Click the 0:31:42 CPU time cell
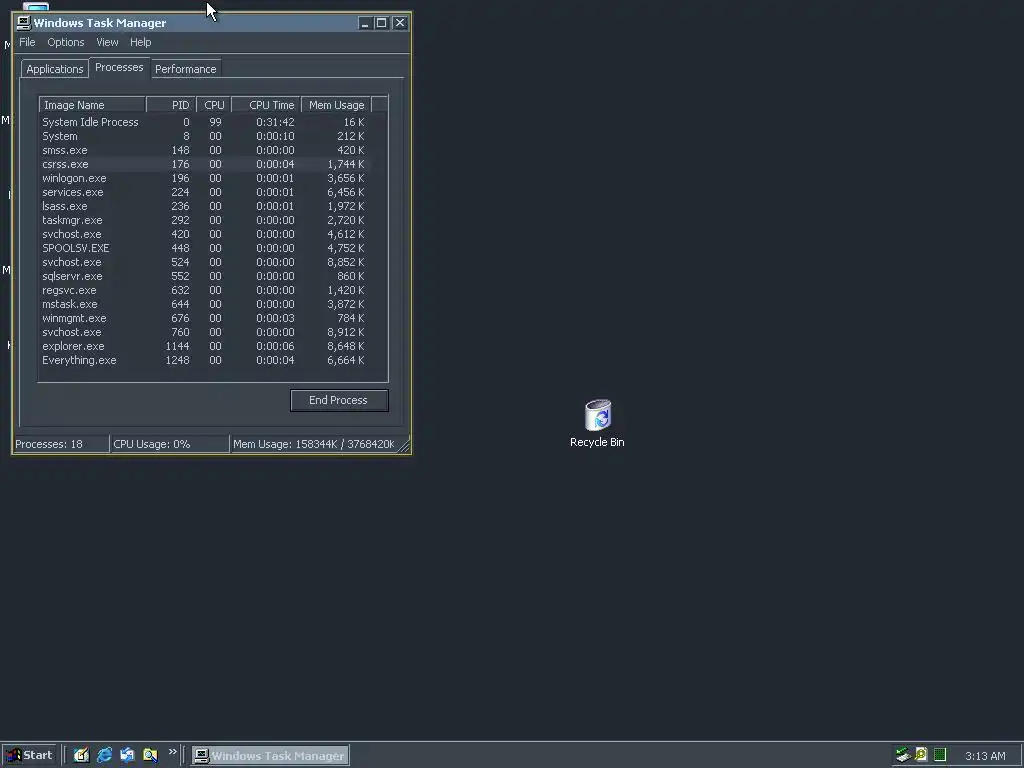Screen dimensions: 1024x768 [275, 122]
